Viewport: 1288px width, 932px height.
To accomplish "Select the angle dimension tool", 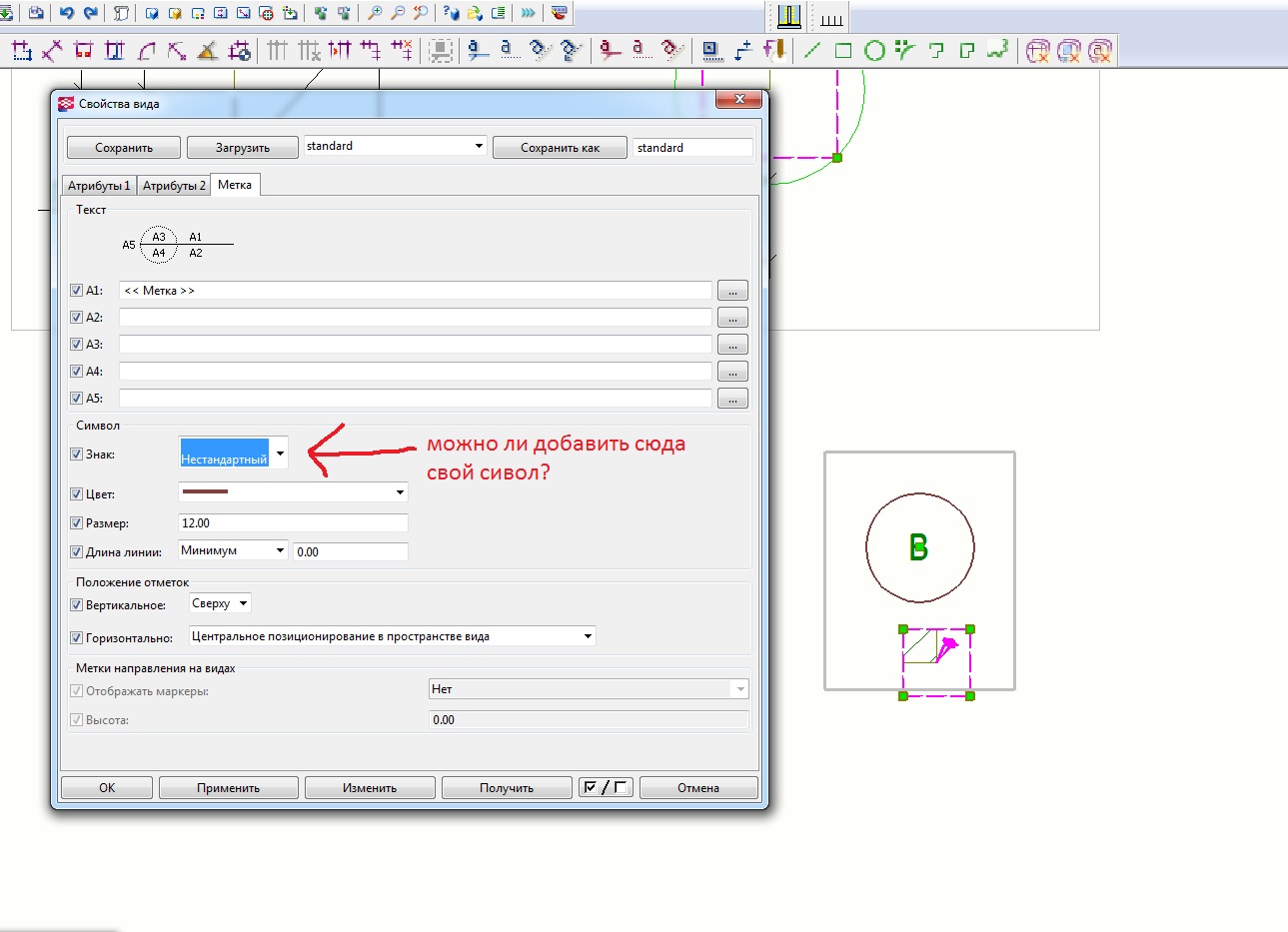I will 208,50.
